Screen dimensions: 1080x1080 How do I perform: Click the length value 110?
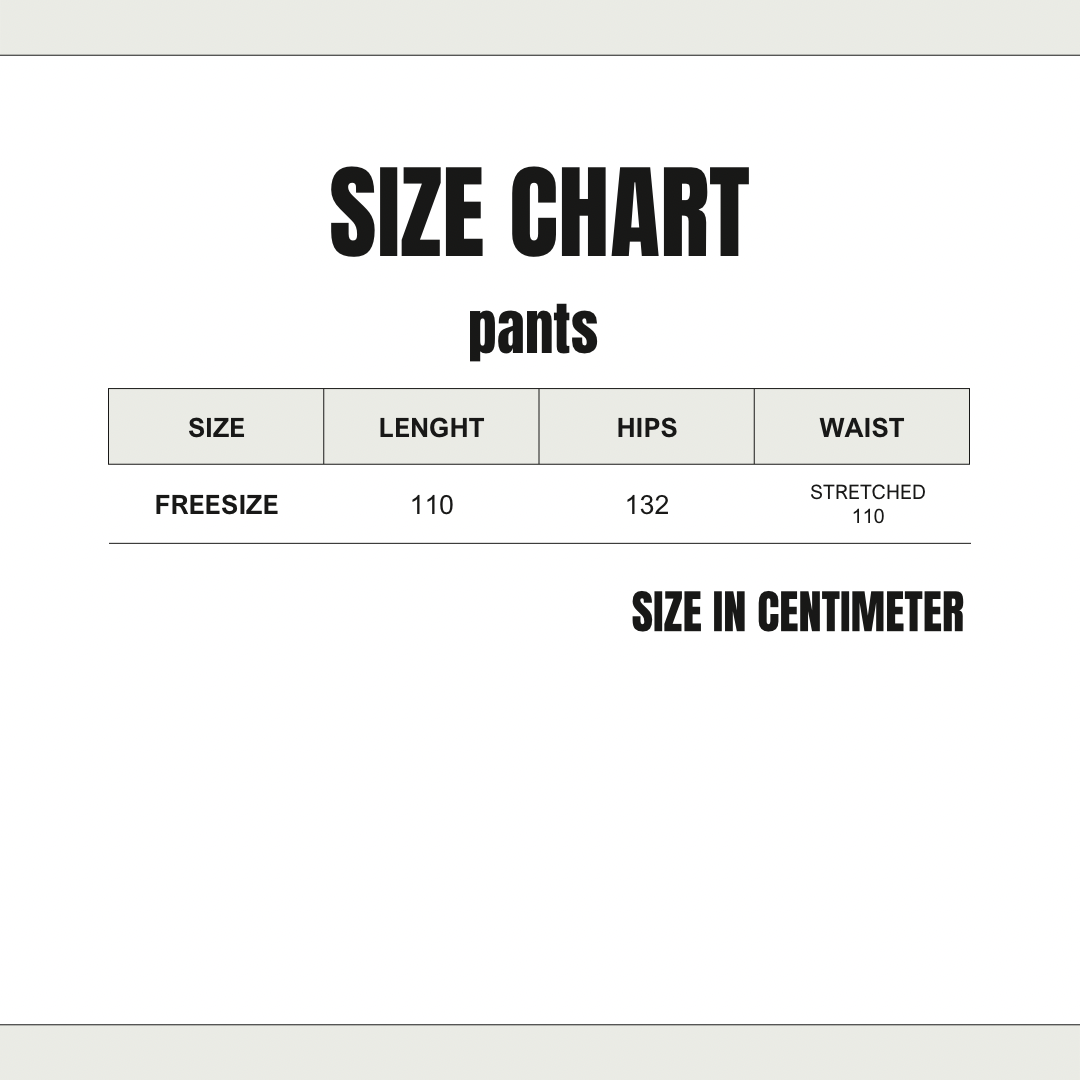tap(431, 505)
